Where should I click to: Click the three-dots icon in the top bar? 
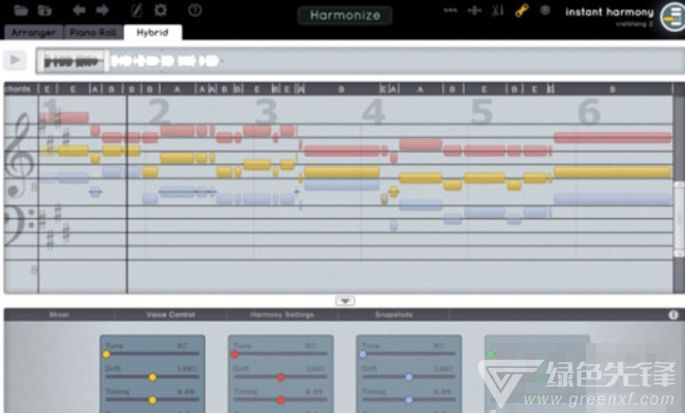[450, 10]
